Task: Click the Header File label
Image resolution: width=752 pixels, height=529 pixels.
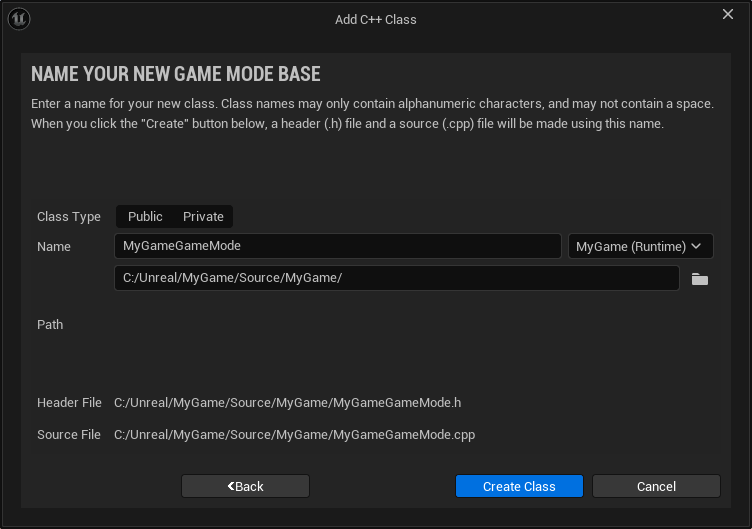Action: point(69,403)
